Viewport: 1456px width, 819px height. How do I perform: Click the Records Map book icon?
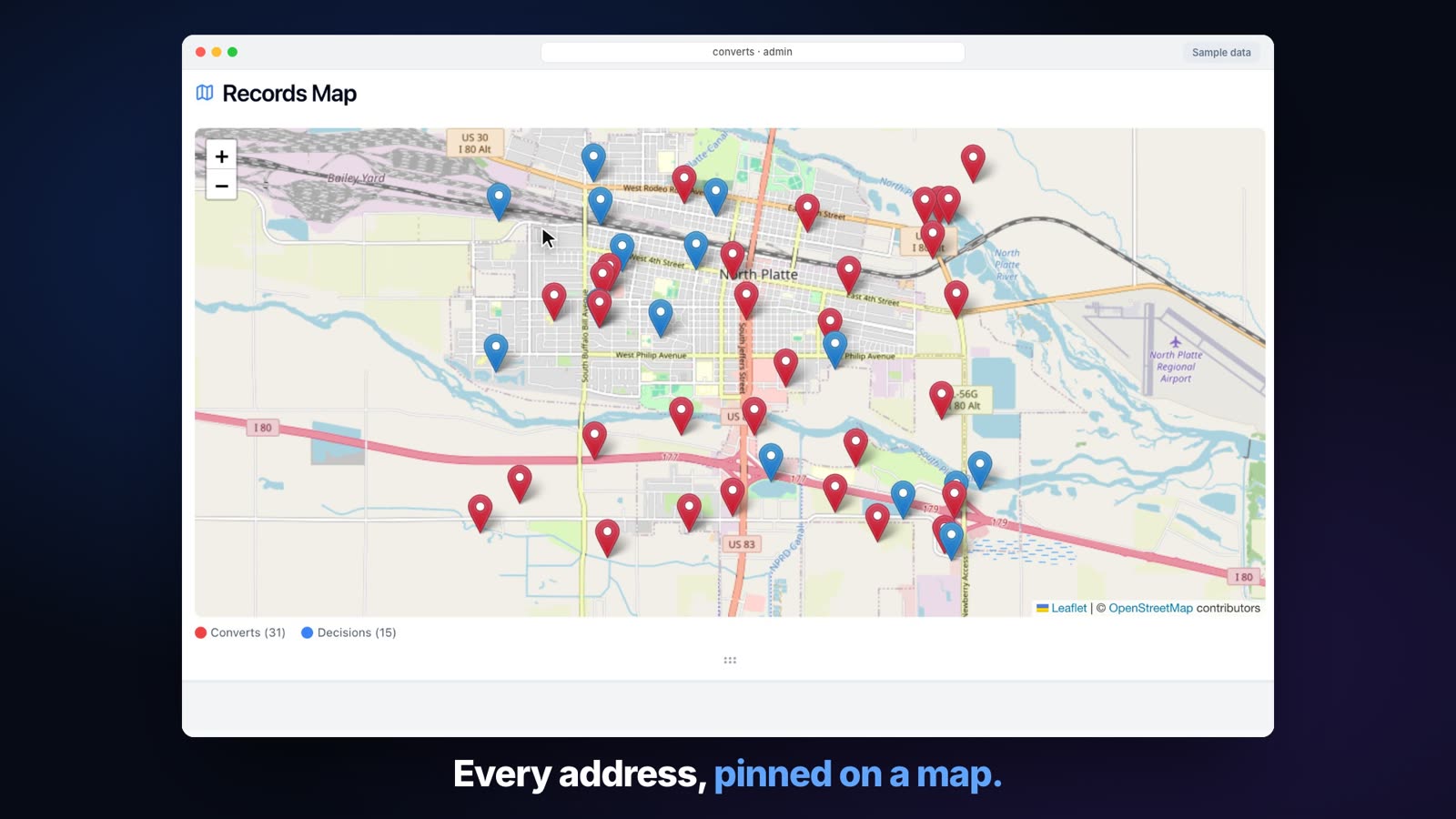205,93
